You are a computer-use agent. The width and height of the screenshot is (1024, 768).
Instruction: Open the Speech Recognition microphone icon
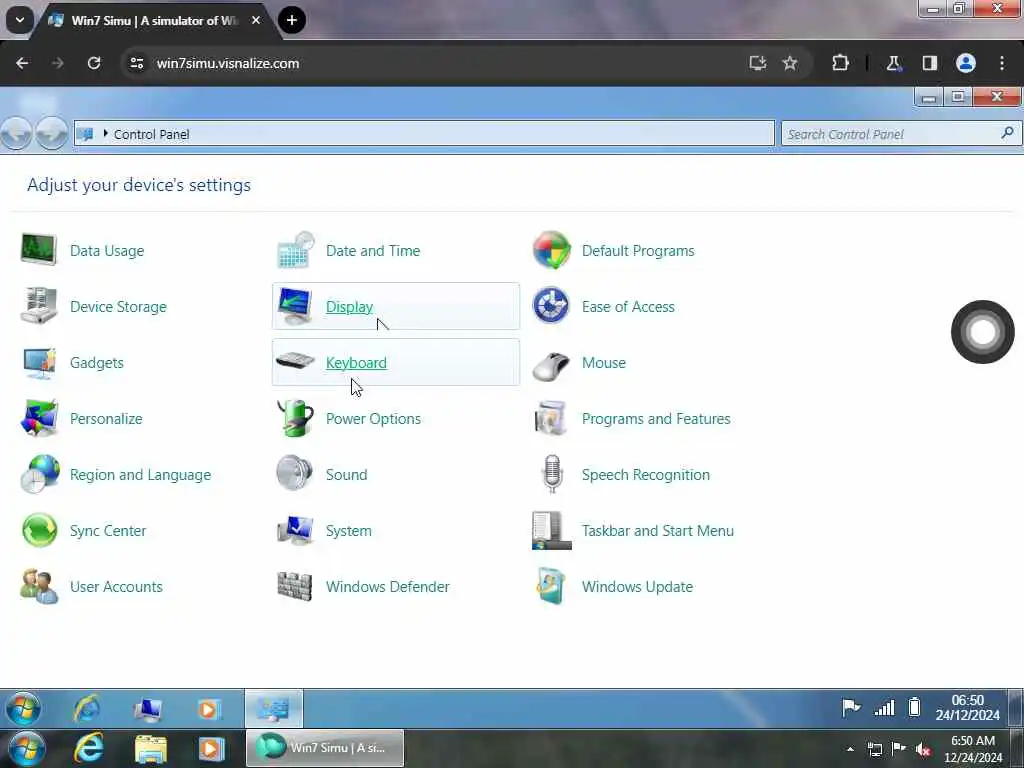pos(552,473)
